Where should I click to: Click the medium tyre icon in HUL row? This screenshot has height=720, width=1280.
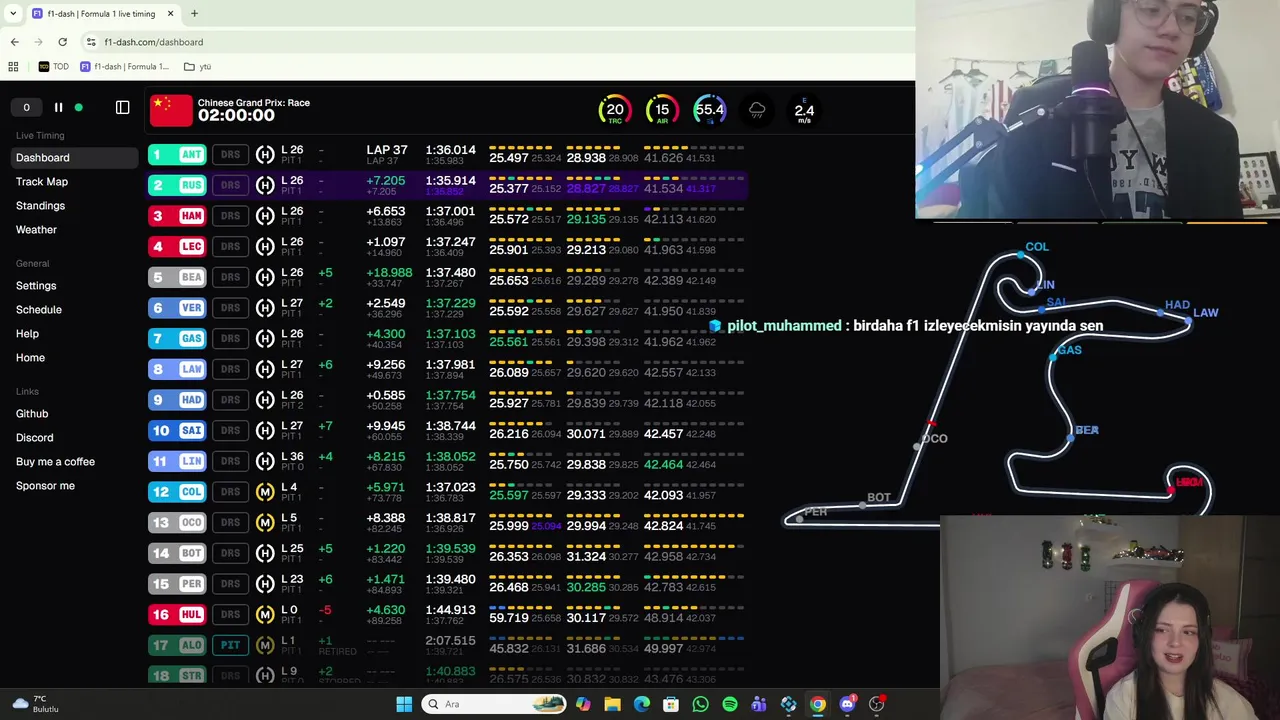265,614
